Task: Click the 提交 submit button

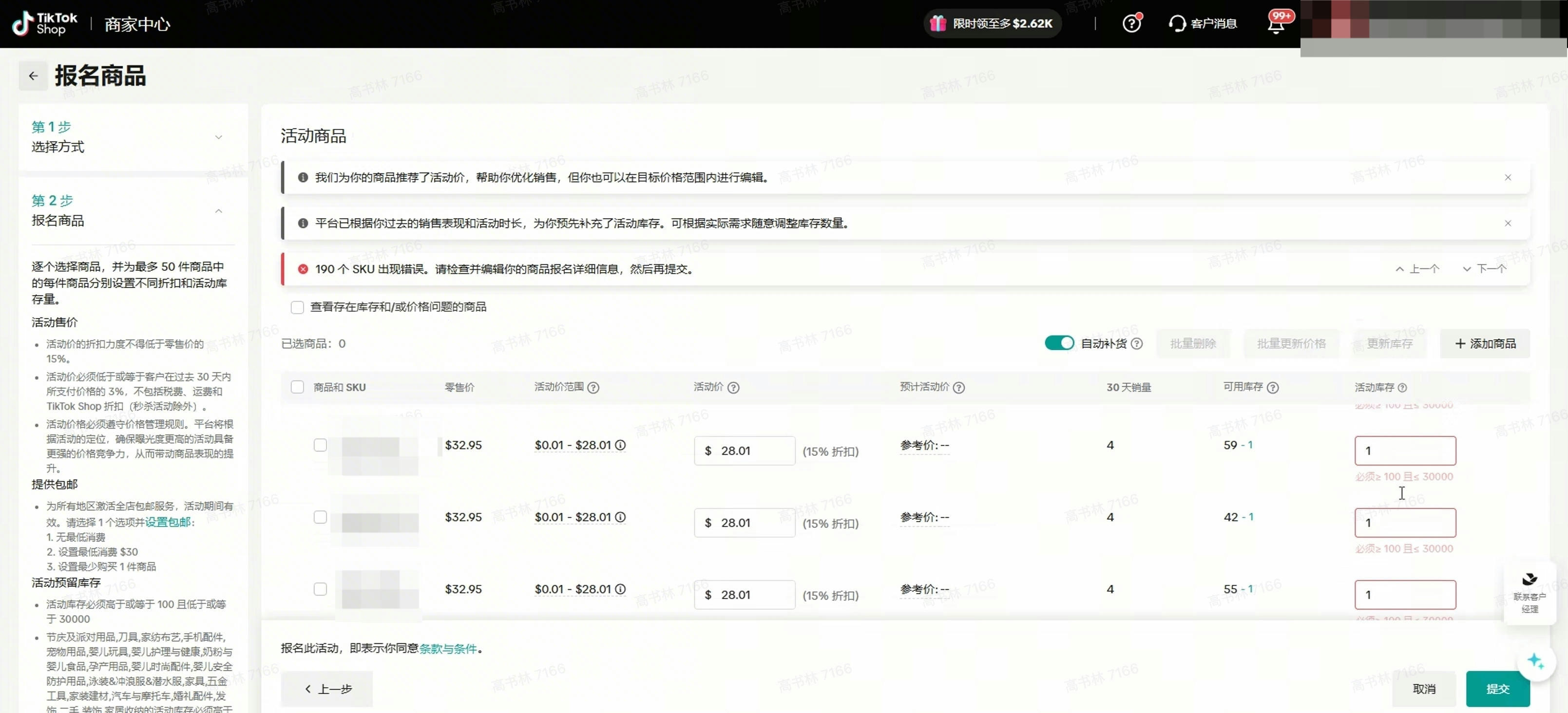Action: tap(1497, 689)
